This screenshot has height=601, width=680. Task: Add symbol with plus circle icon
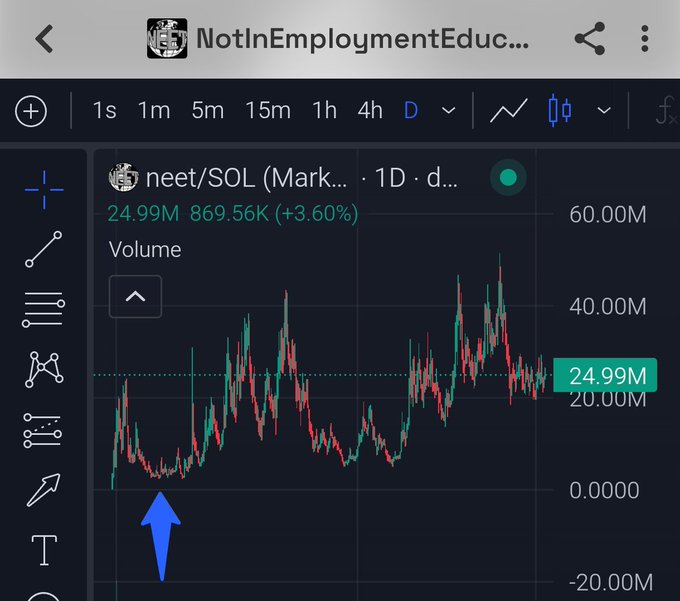point(31,111)
